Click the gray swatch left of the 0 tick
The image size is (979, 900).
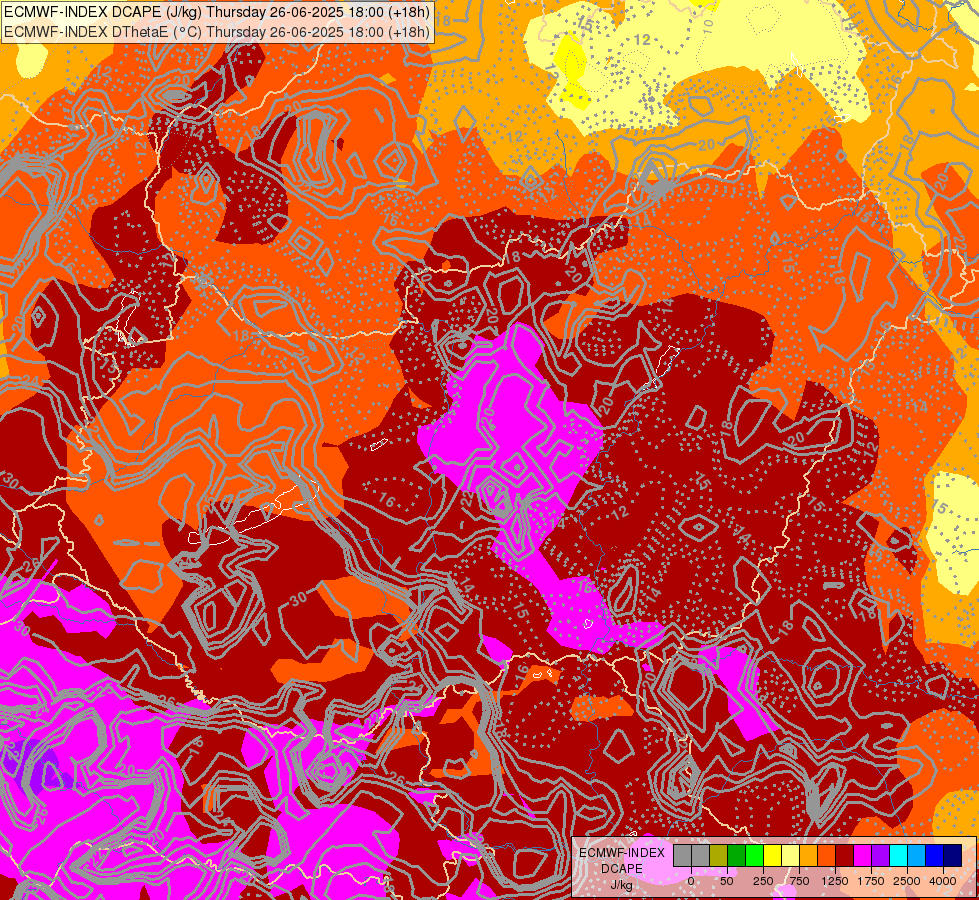click(682, 856)
